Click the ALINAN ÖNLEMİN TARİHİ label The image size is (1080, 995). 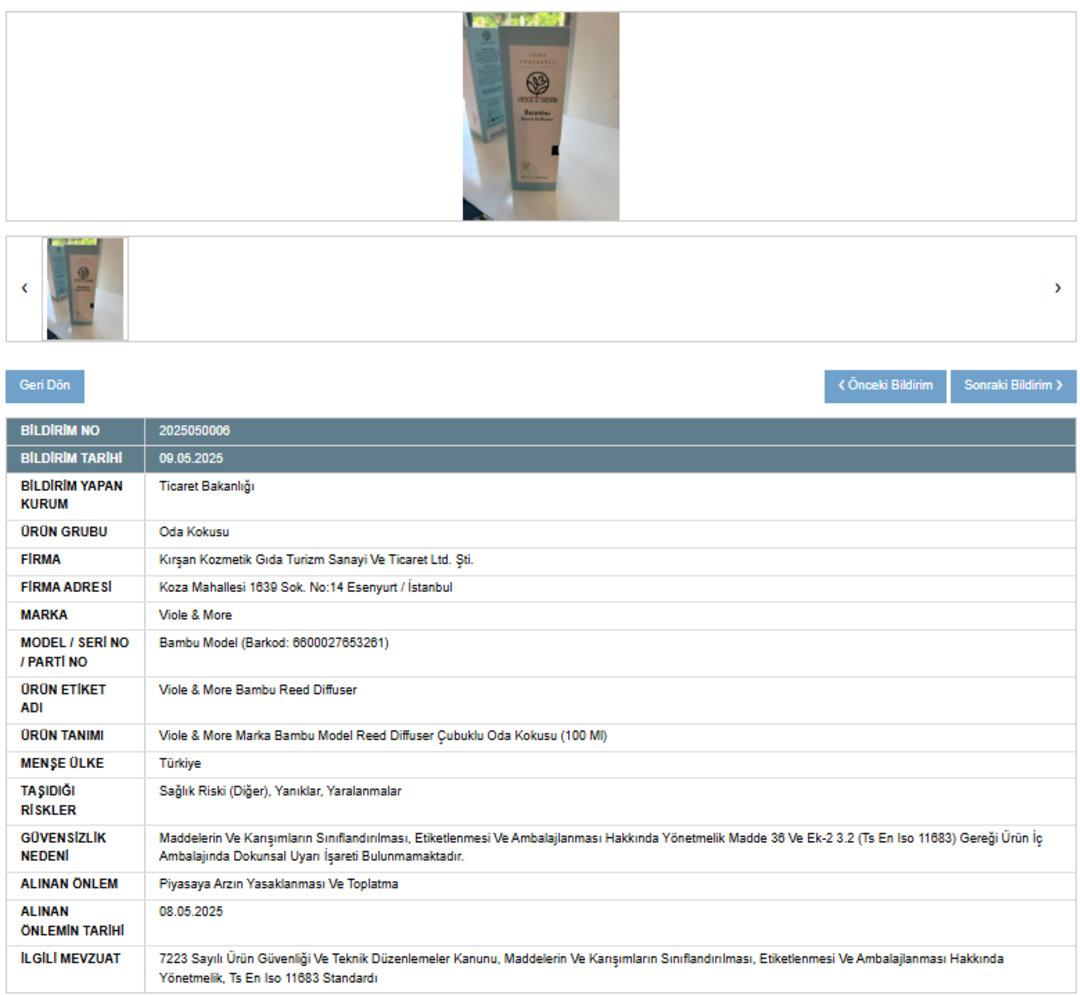pos(72,921)
